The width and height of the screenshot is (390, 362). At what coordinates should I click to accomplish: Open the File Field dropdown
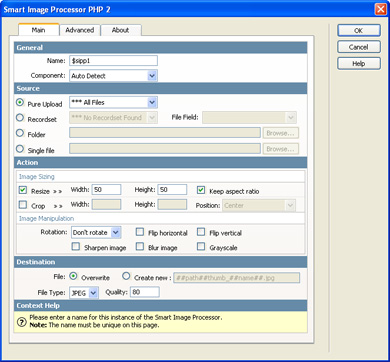click(x=249, y=117)
